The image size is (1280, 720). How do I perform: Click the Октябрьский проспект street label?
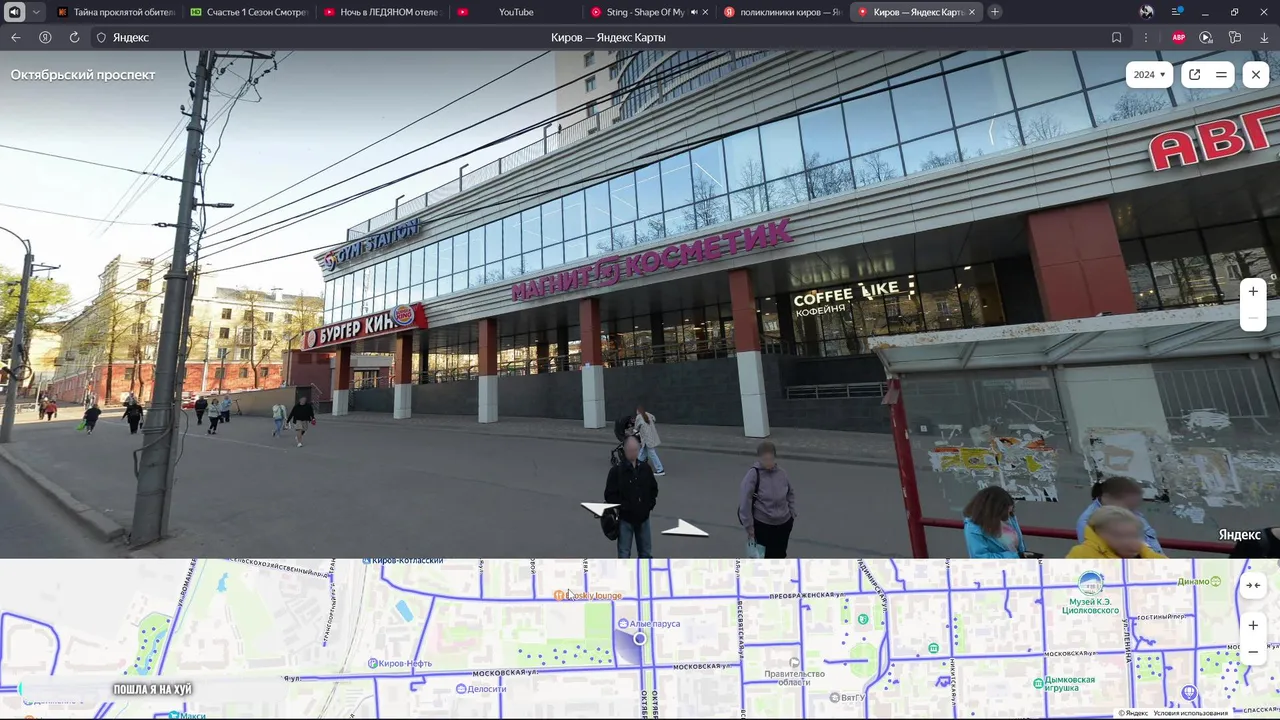(83, 75)
